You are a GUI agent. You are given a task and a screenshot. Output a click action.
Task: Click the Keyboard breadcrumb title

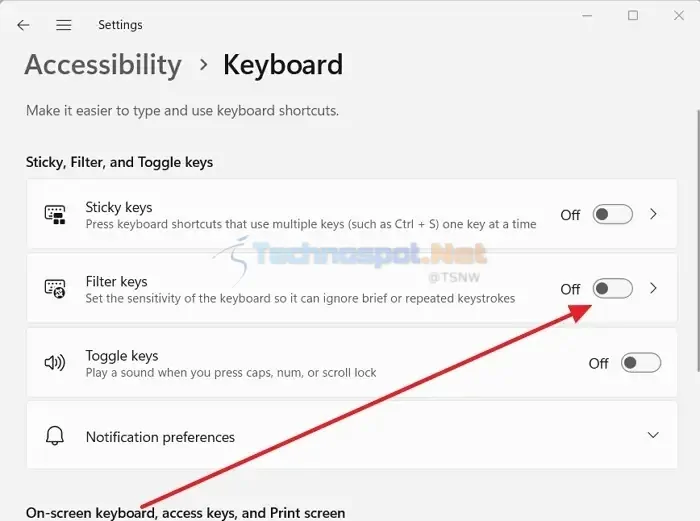(283, 65)
